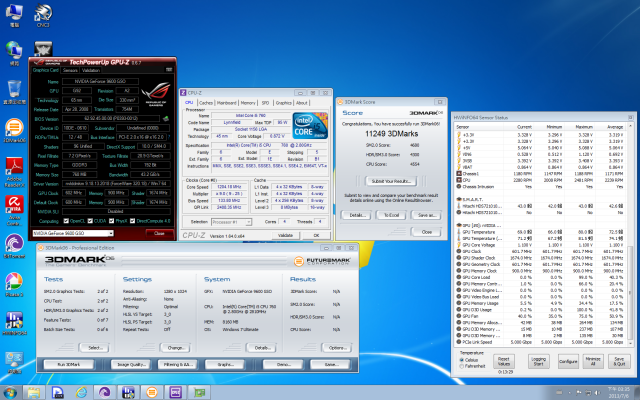Toggle the PhysX checkbox in GPU-Z

click(111, 221)
